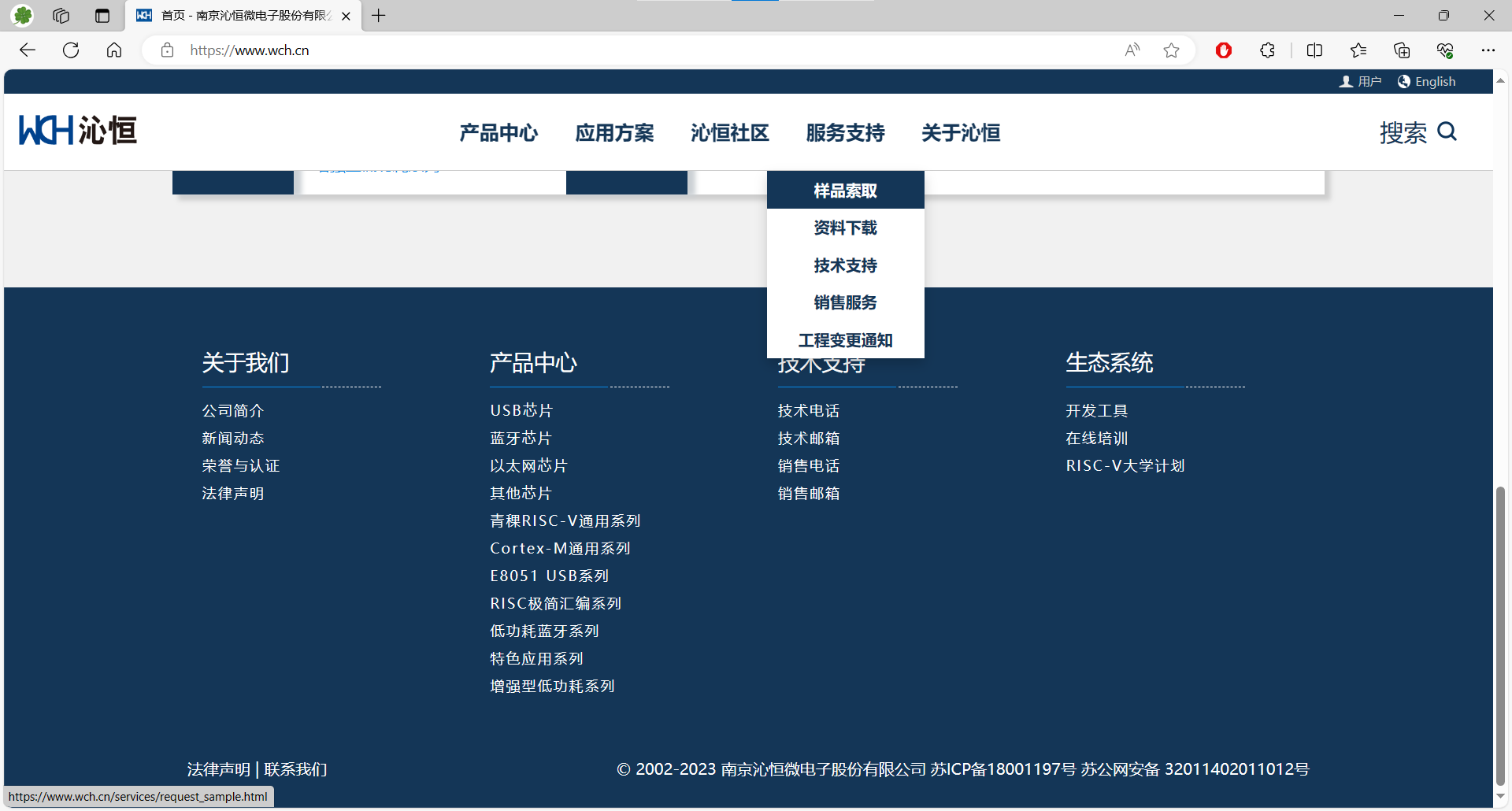Select 资料下载 from the dropdown menu

click(x=845, y=228)
